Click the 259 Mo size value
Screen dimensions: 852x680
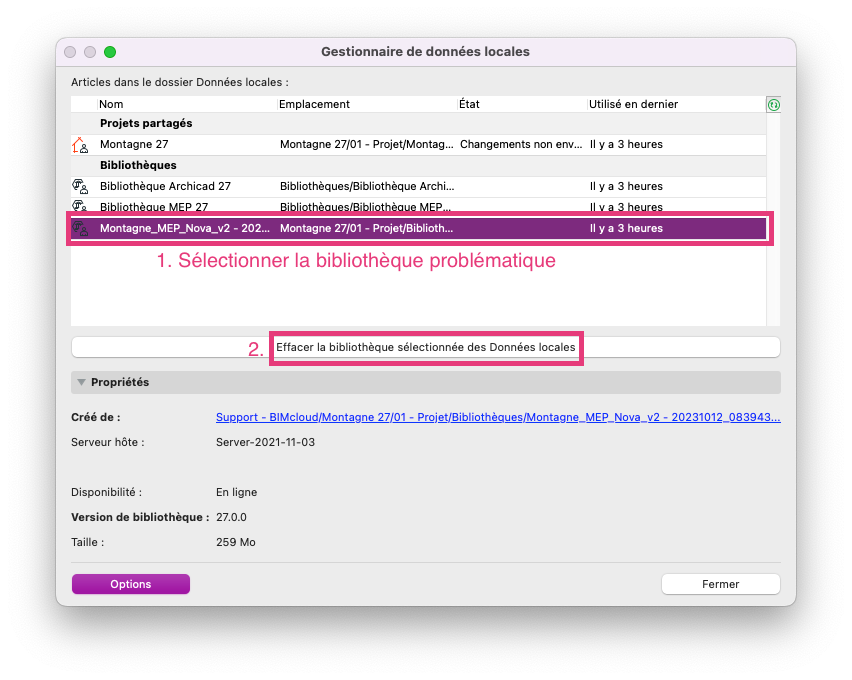(x=235, y=542)
